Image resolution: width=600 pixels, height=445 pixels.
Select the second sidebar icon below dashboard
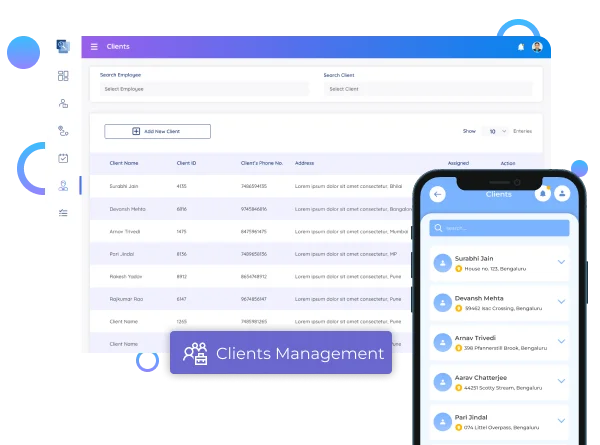coord(63,103)
